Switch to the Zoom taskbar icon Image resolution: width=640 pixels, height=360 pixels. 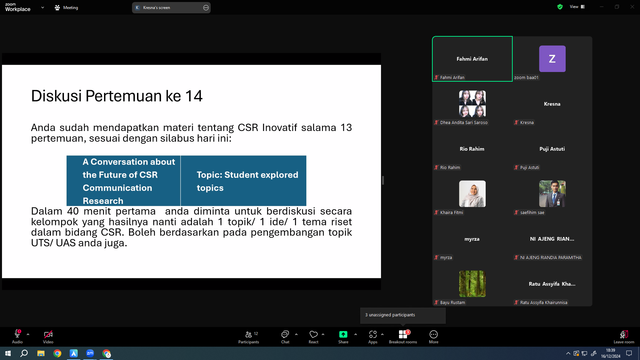pos(90,353)
